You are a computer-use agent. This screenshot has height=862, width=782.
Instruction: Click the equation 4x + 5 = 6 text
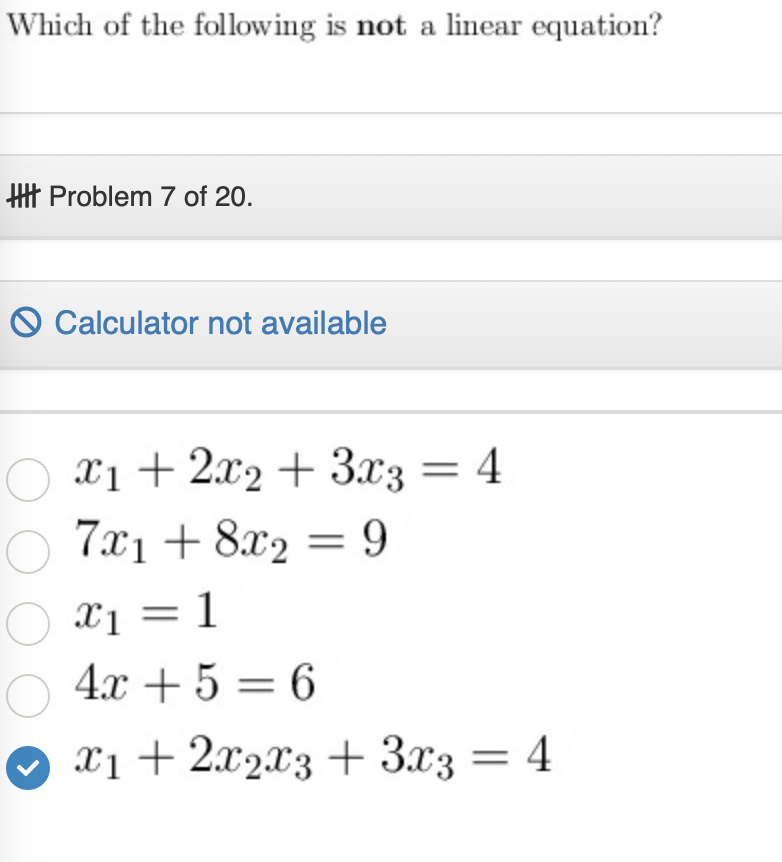[x=195, y=685]
